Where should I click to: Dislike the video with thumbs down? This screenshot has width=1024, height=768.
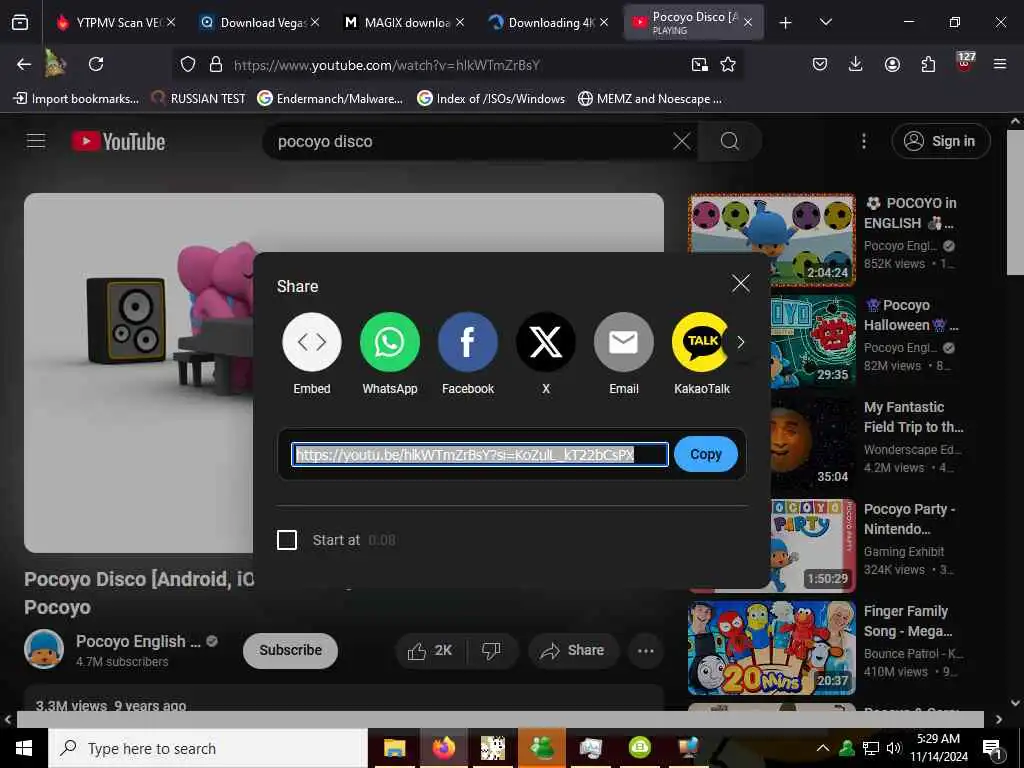tap(491, 650)
